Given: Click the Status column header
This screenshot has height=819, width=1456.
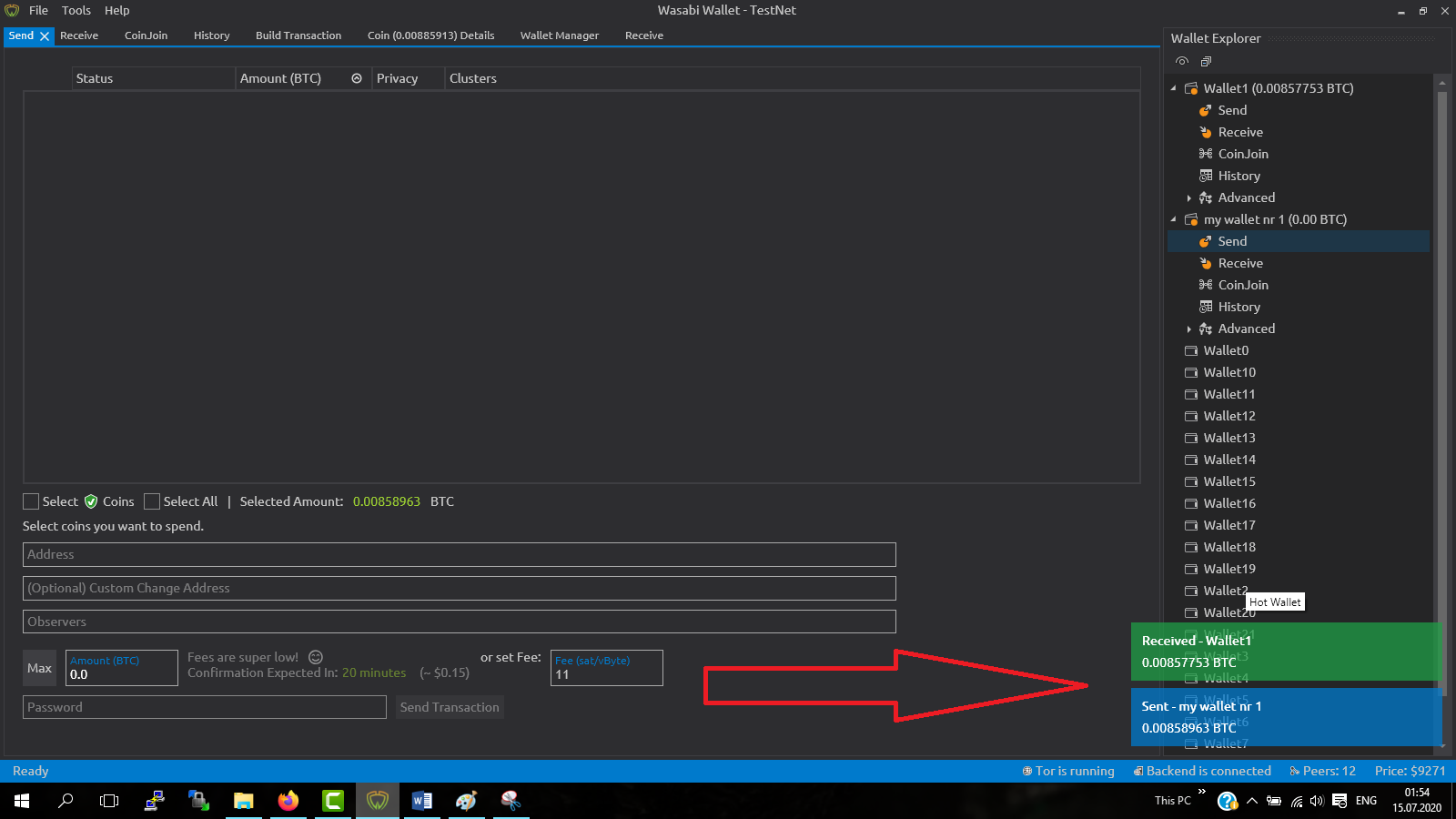Looking at the screenshot, I should 153,78.
